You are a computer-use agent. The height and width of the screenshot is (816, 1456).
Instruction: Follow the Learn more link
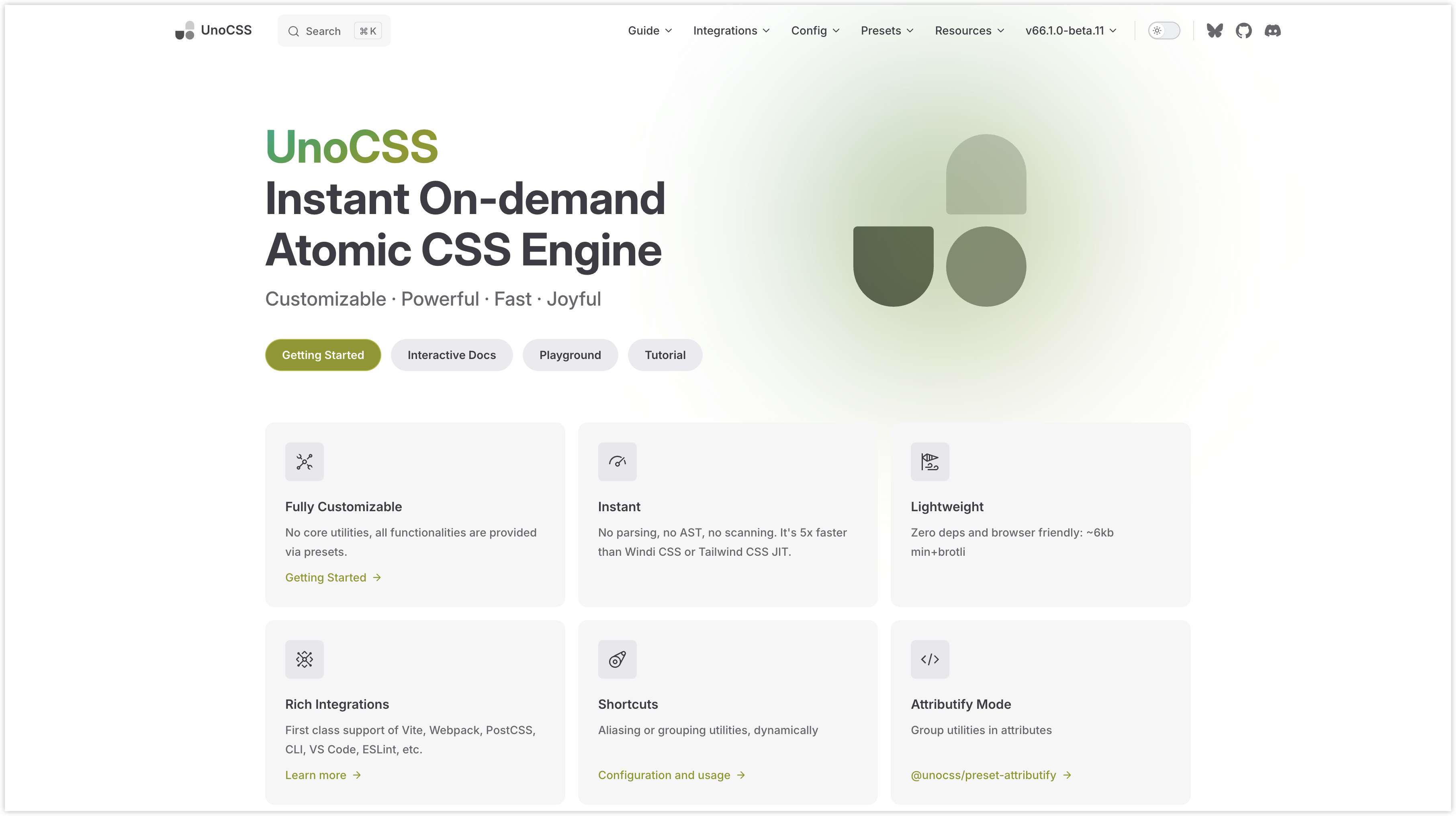pos(323,775)
